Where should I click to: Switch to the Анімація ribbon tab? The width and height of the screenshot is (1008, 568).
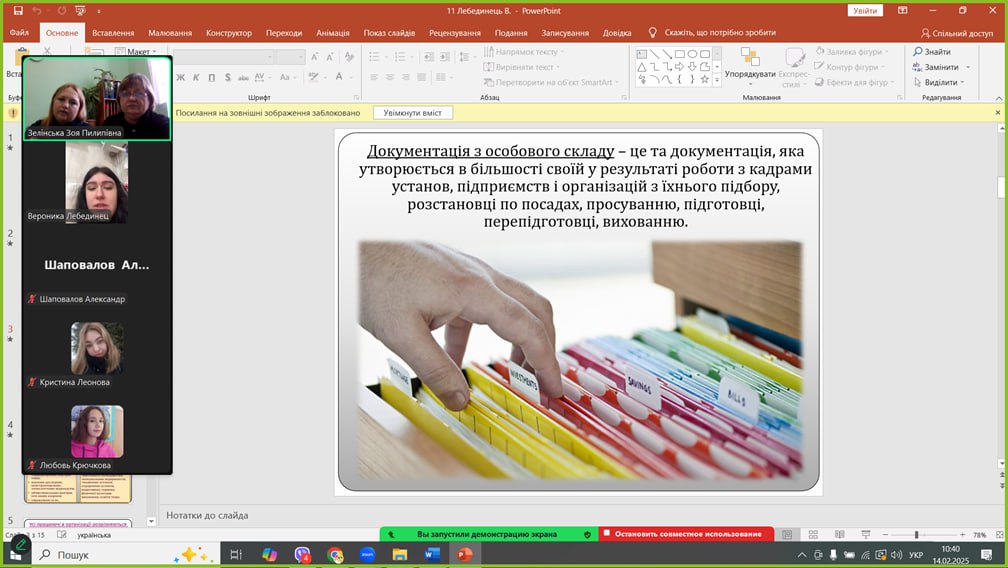[332, 32]
